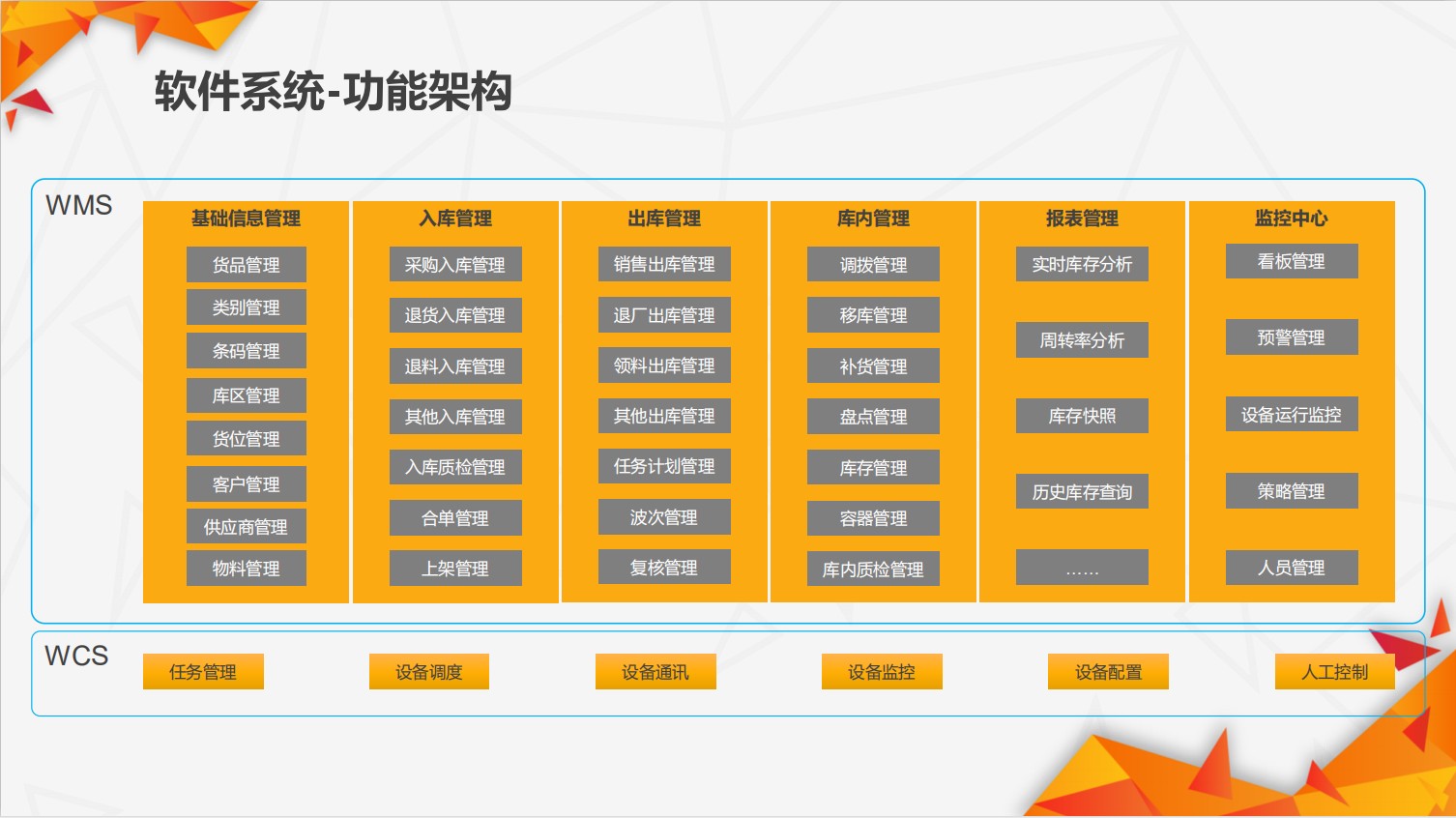This screenshot has height=818, width=1456.
Task: Click the 设备通讯 button
Action: point(655,672)
